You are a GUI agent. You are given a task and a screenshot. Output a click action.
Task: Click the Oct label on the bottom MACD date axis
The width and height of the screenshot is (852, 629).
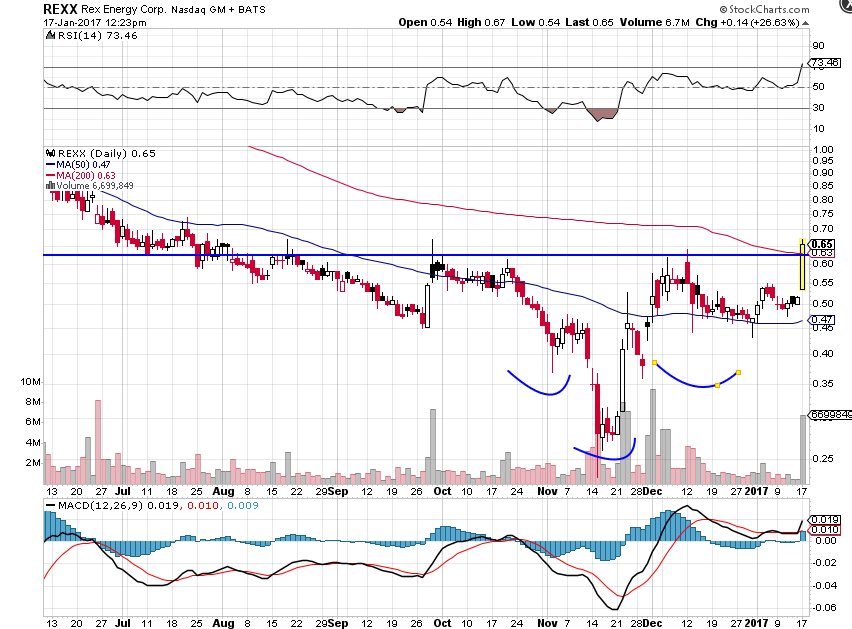(442, 623)
